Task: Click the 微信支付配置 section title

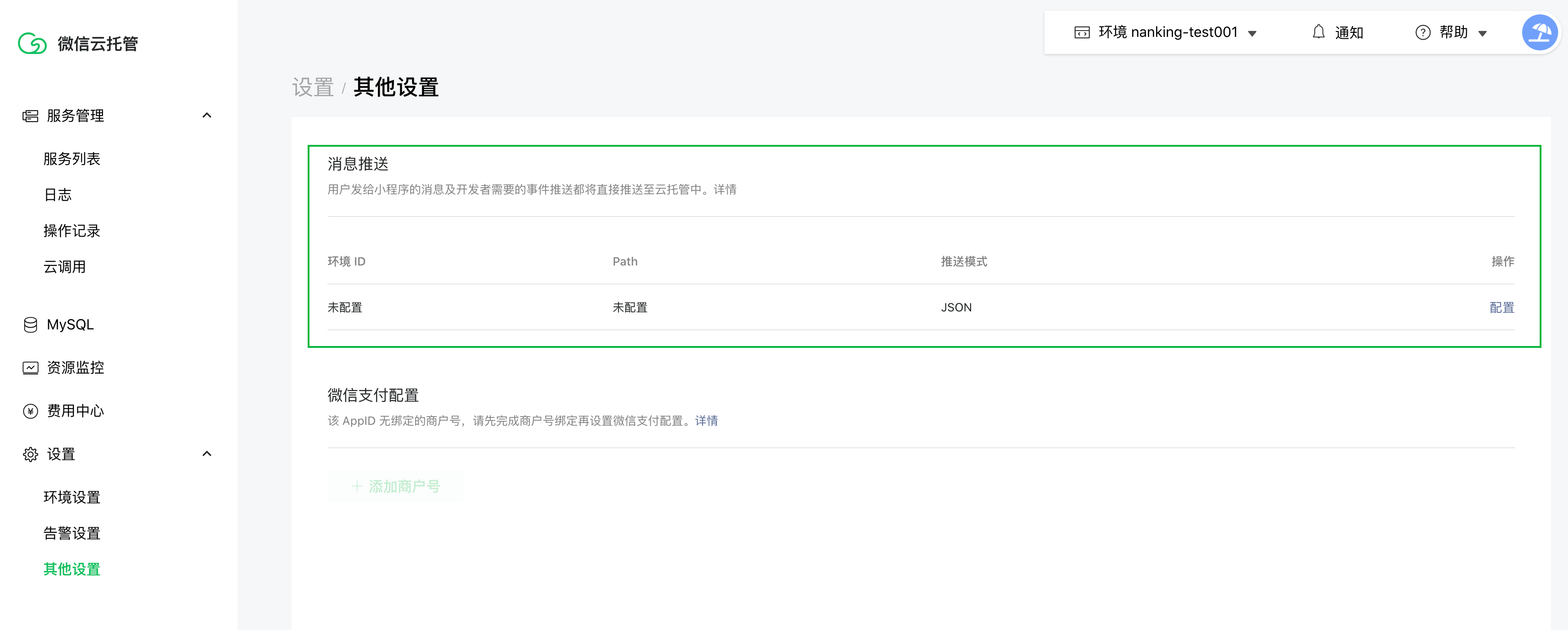Action: click(x=373, y=395)
